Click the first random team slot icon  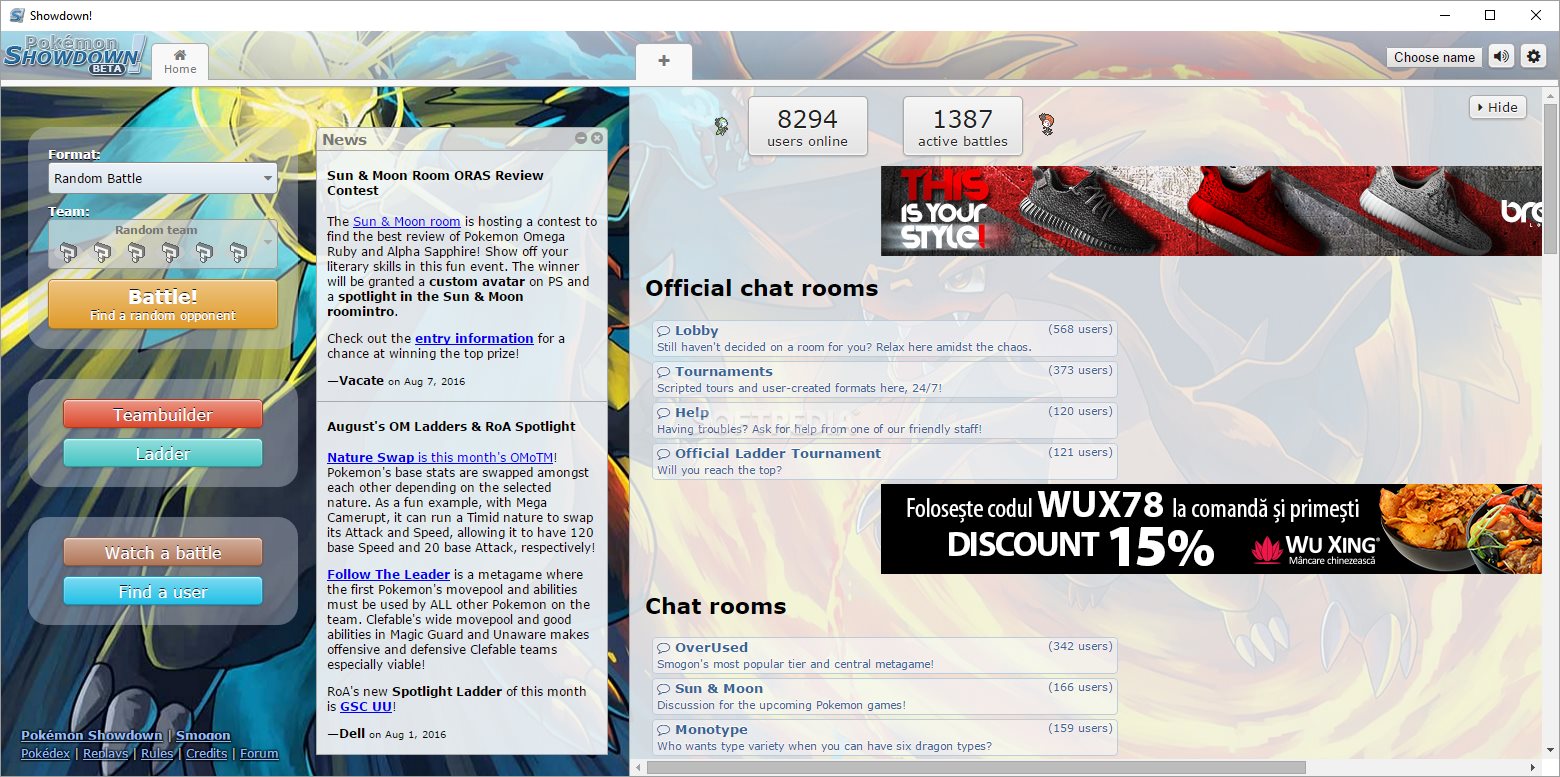(x=67, y=251)
